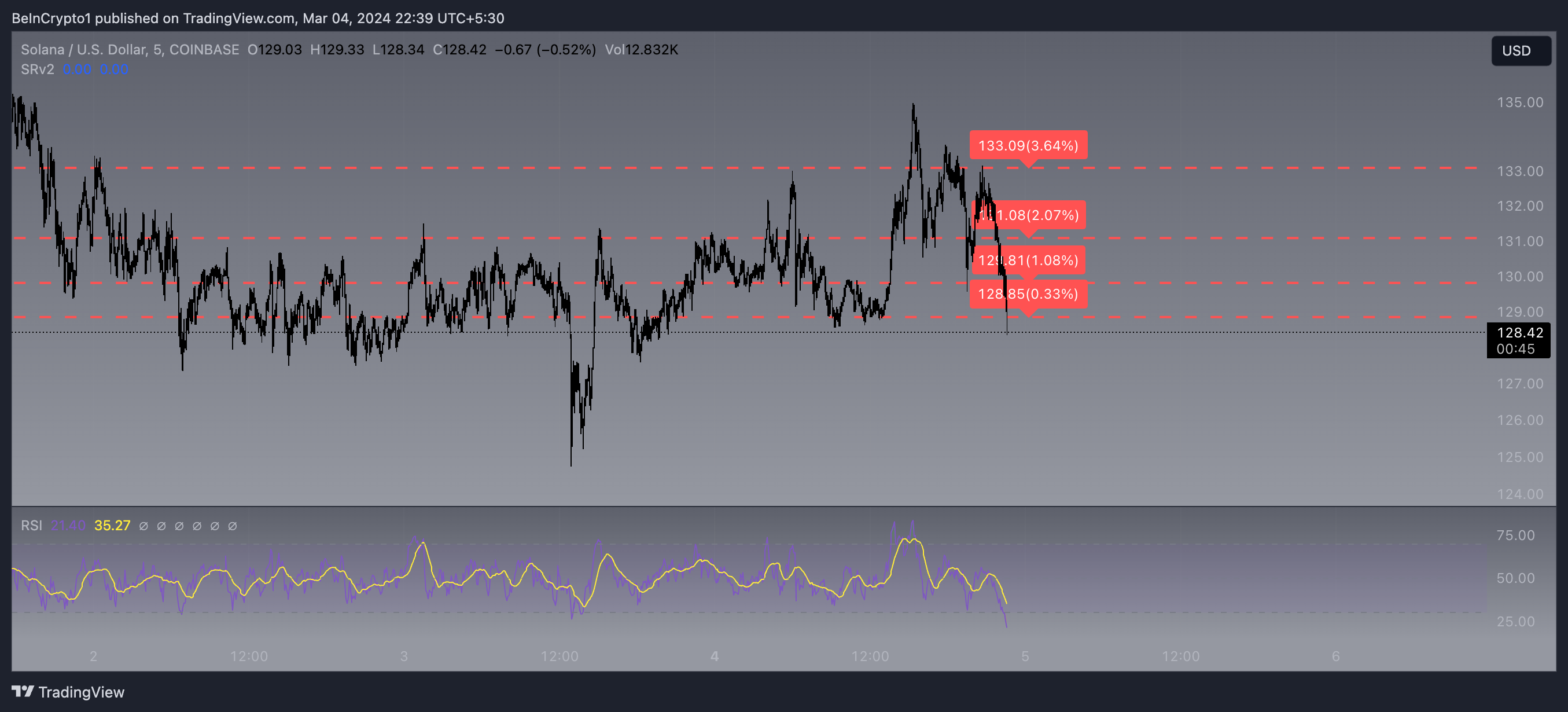Click the Vol 12.832K volume readout

641,50
